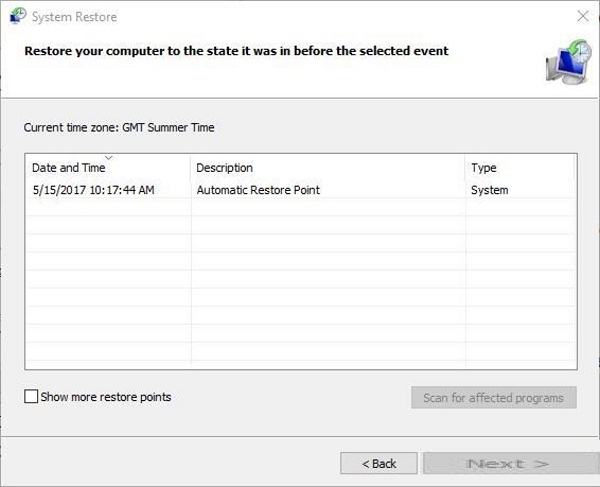Sort by the Date and Time column

[x=68, y=168]
